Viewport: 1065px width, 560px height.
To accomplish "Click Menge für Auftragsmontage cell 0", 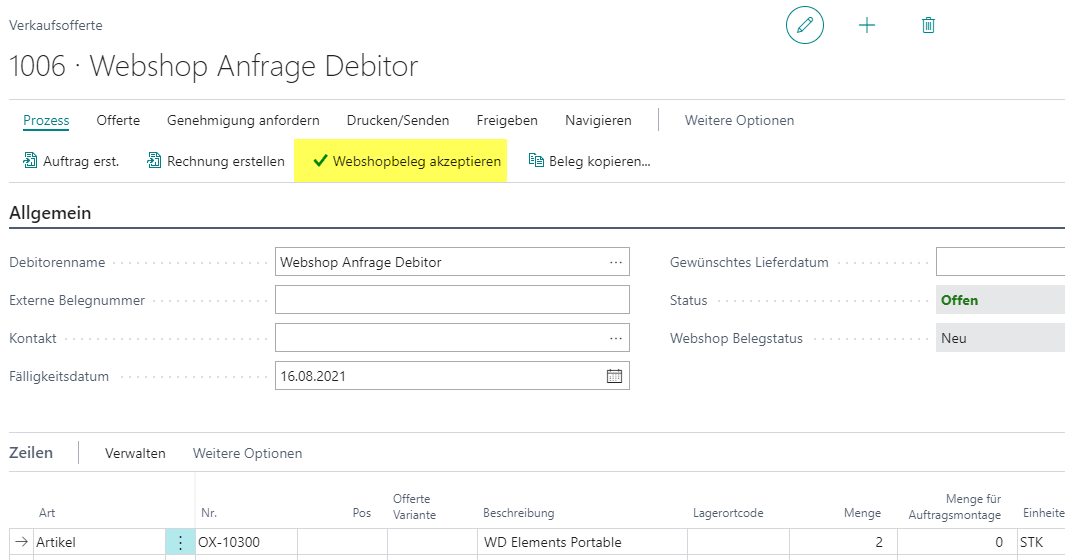I will [x=956, y=542].
